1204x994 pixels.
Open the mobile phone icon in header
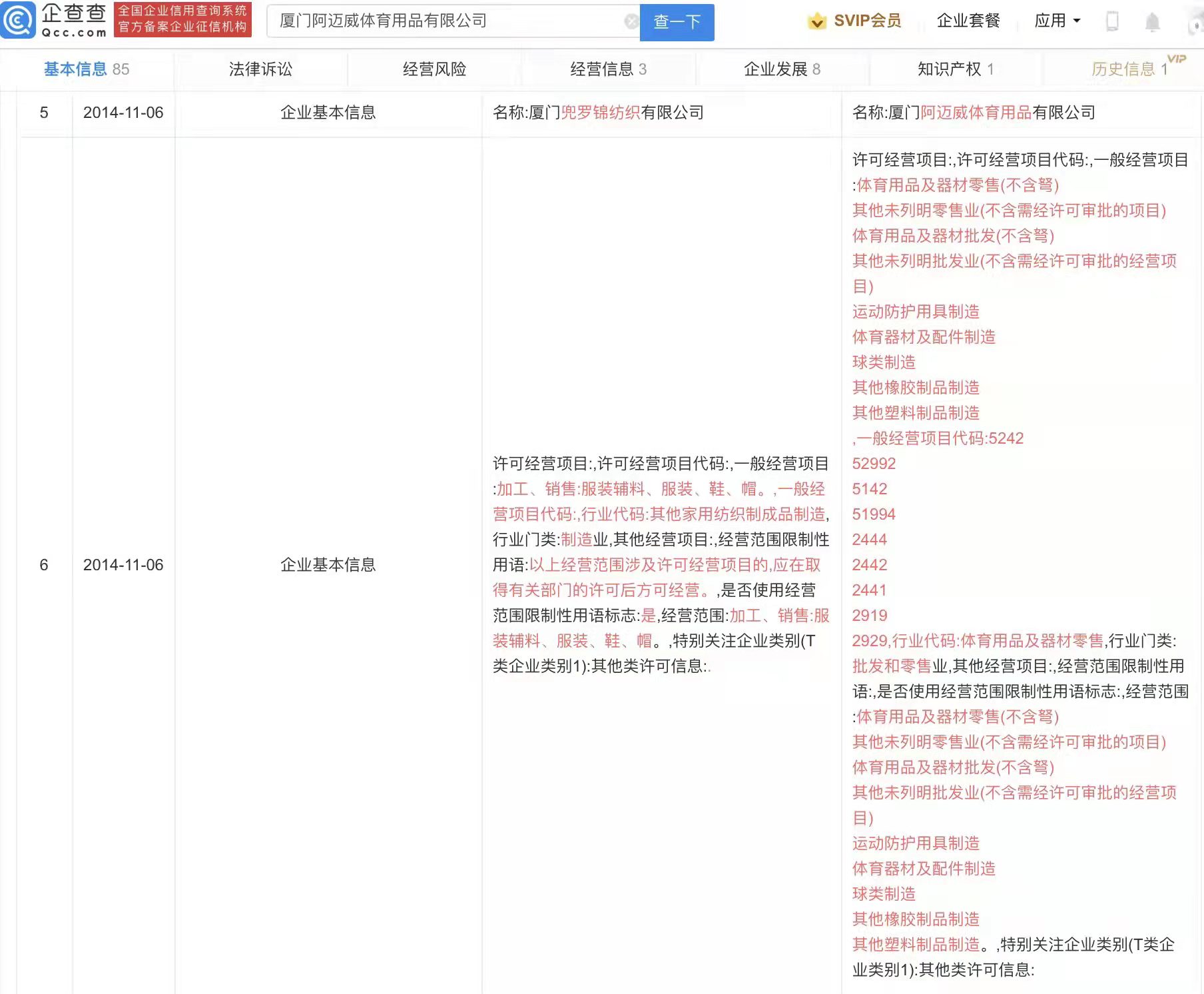[x=1112, y=21]
